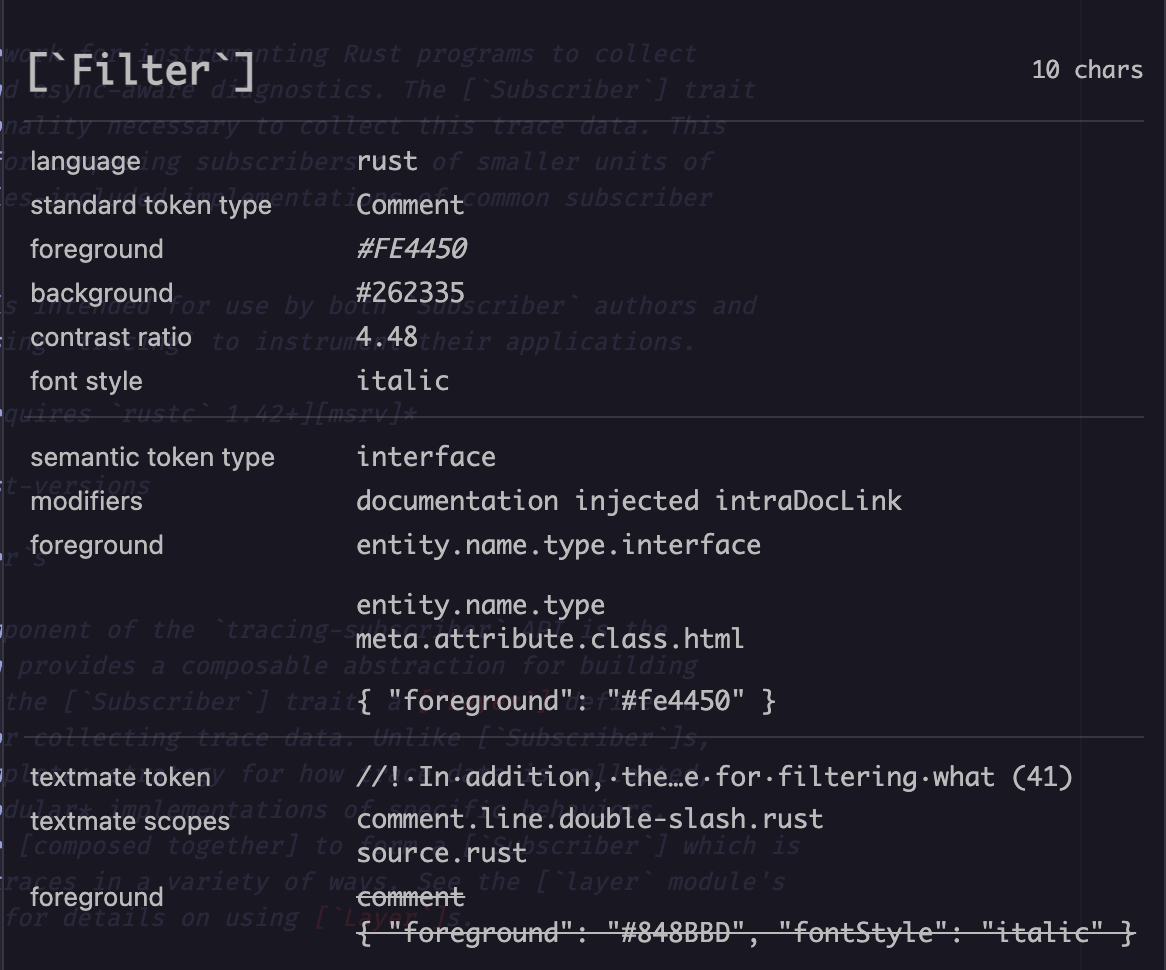1166x970 pixels.
Task: Click the textmate token comment preview text
Action: click(x=715, y=775)
